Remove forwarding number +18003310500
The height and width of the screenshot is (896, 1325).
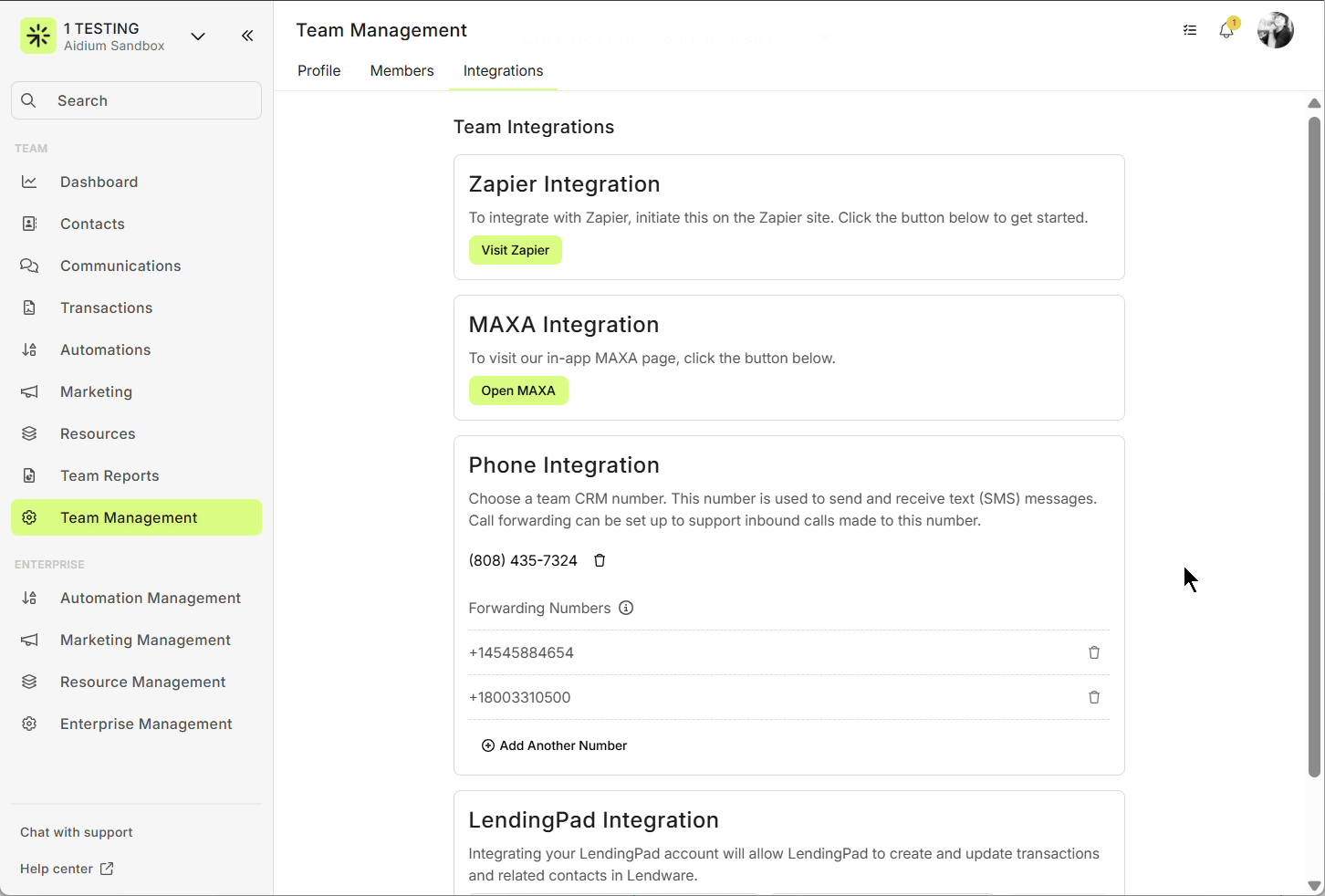(x=1094, y=697)
